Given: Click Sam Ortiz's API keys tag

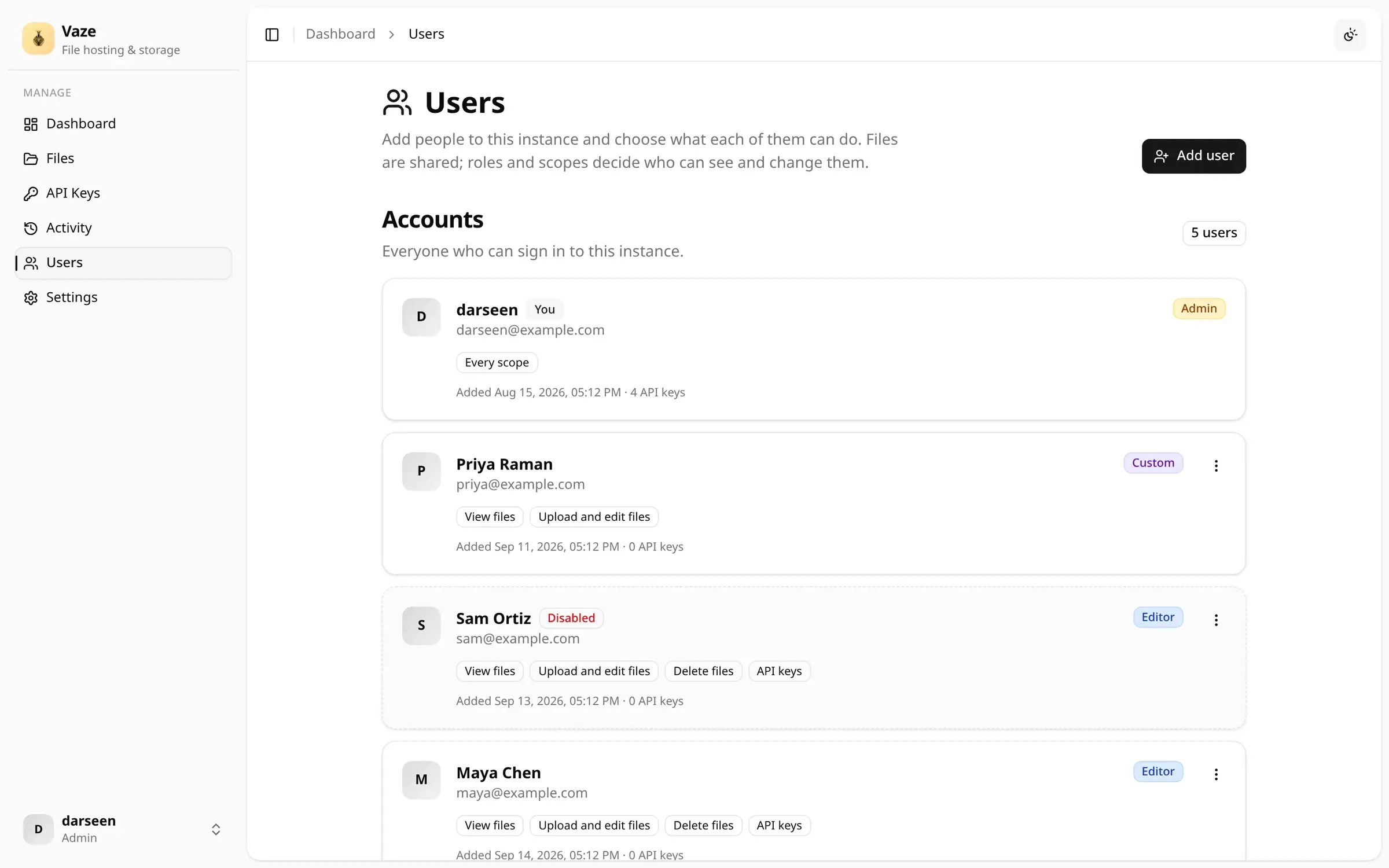Looking at the screenshot, I should click(779, 671).
